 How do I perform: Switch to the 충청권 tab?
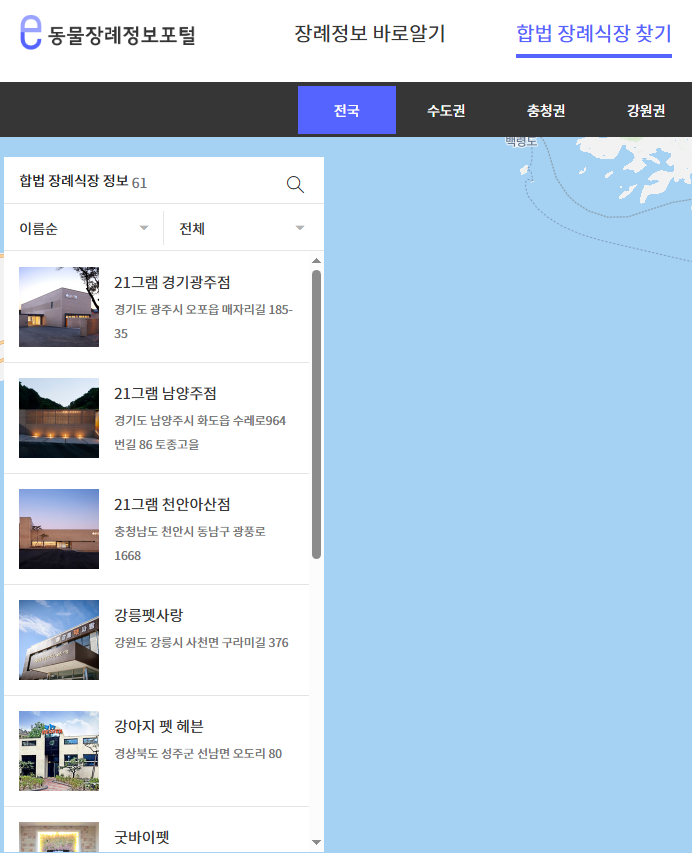546,110
